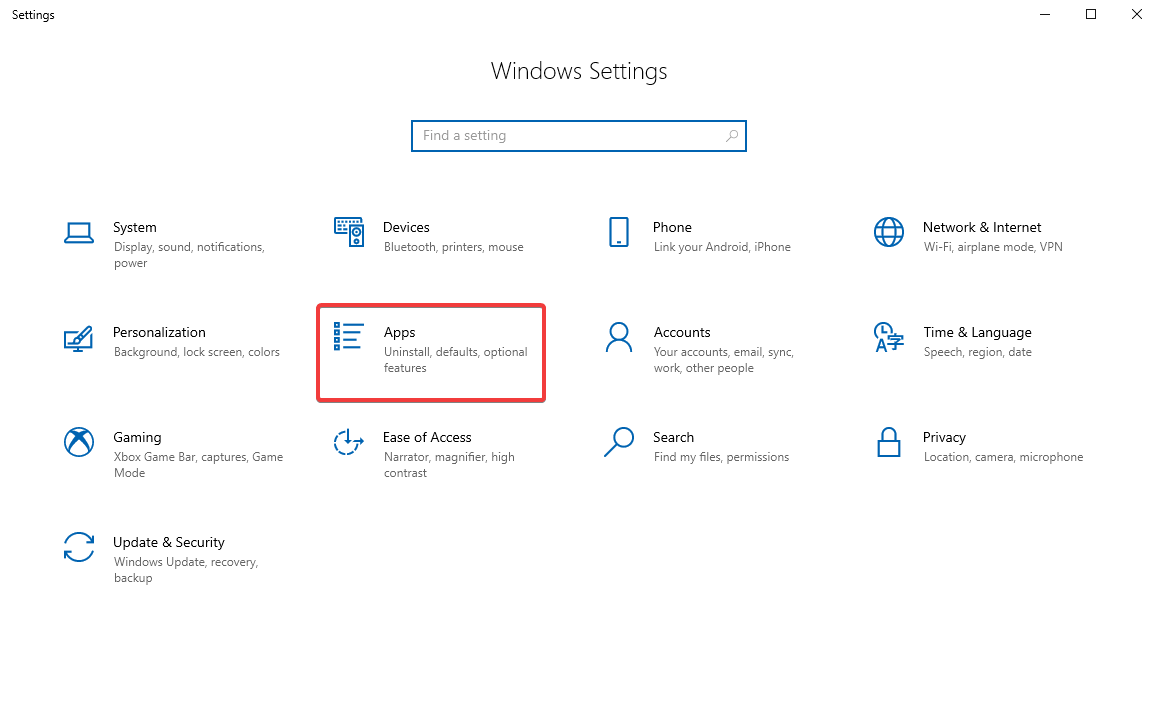Click the Windows Settings heading

578,71
